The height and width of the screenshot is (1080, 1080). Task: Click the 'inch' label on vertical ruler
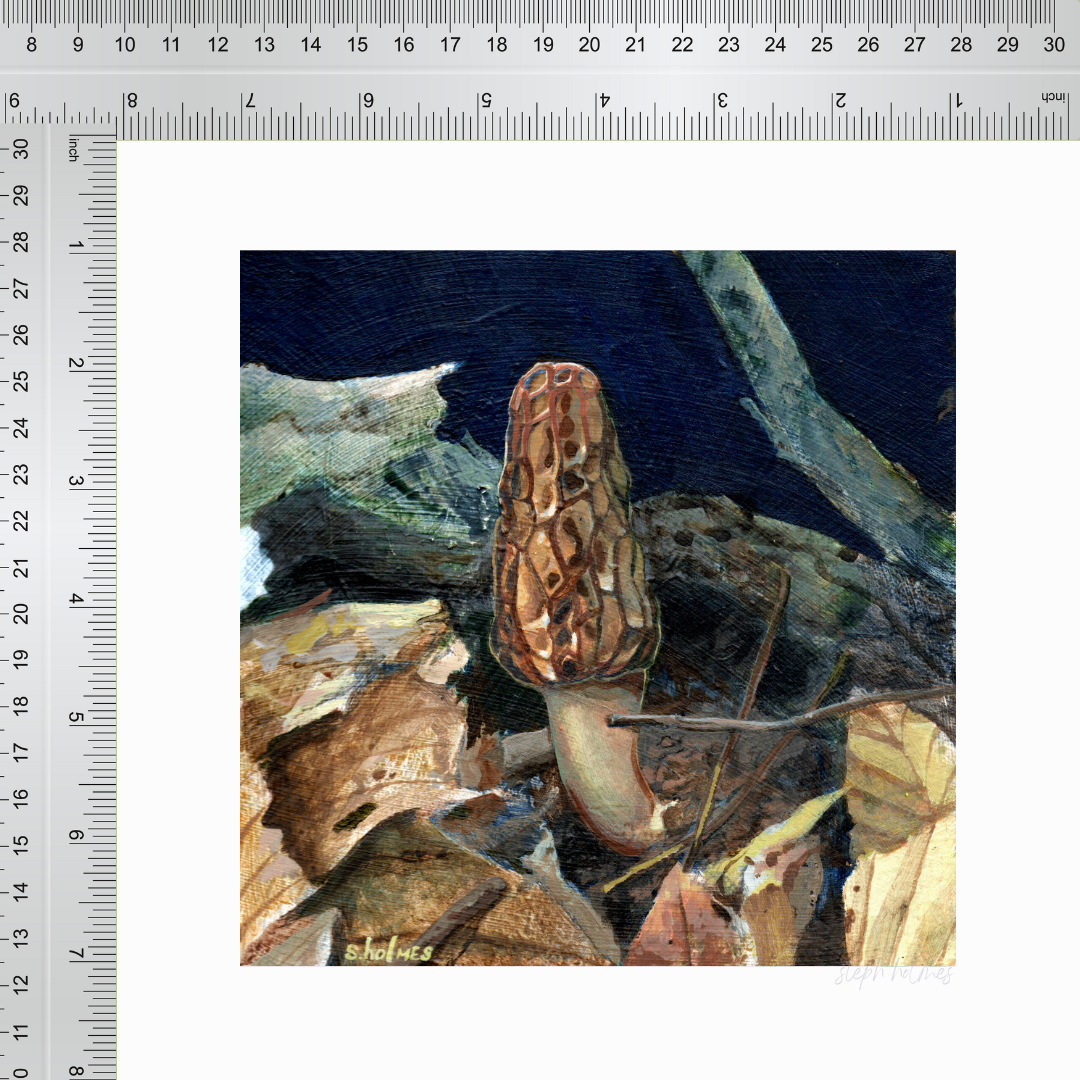[x=73, y=150]
